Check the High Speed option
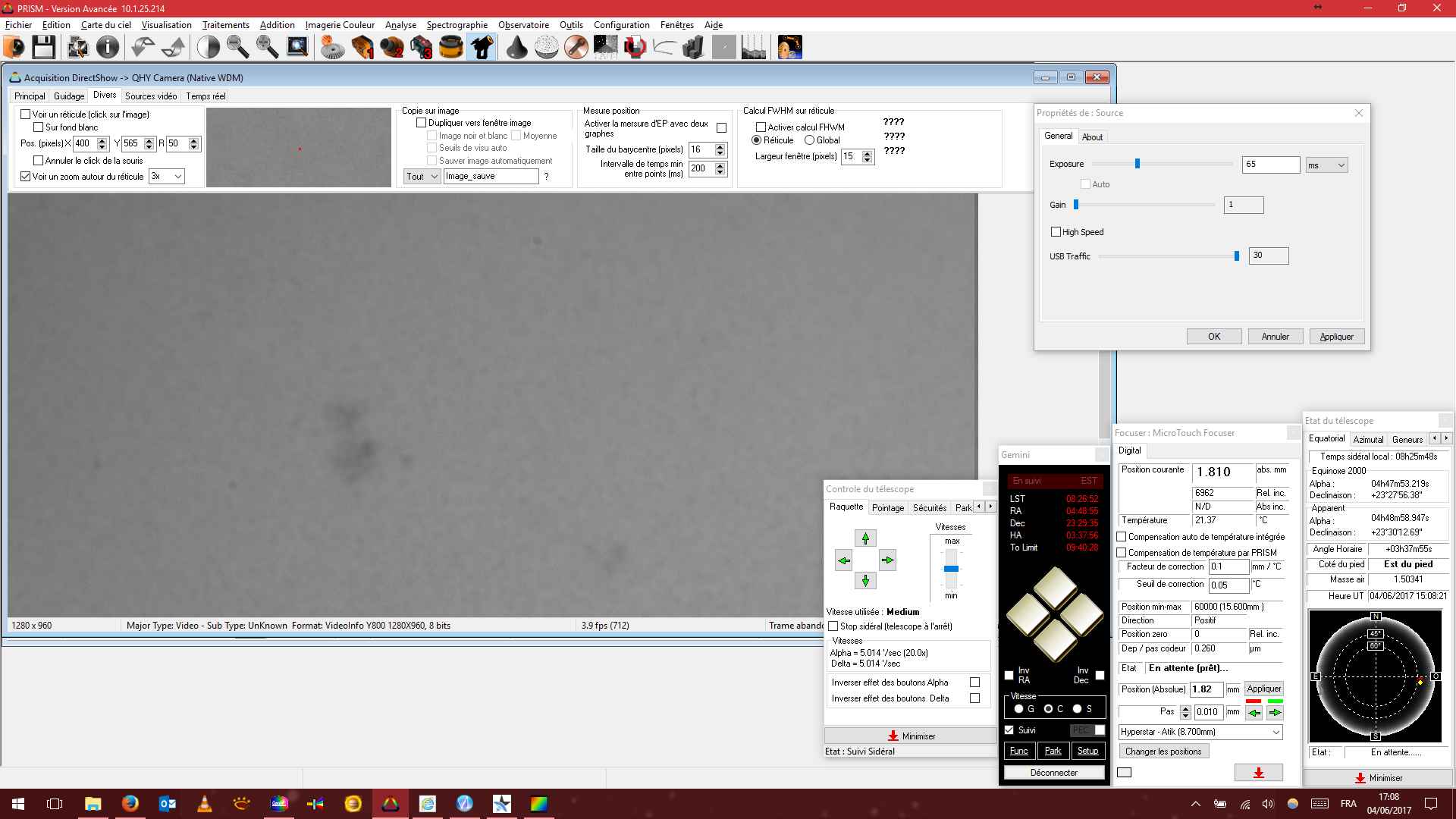 click(1056, 232)
